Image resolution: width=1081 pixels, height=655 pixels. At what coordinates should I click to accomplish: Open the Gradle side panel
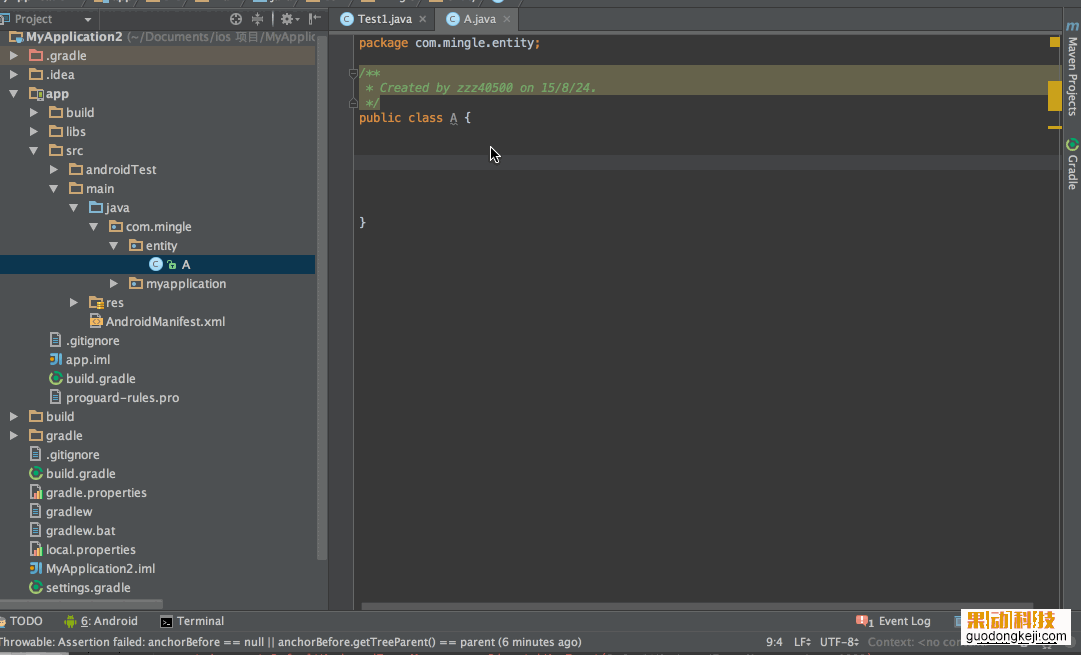pos(1072,165)
